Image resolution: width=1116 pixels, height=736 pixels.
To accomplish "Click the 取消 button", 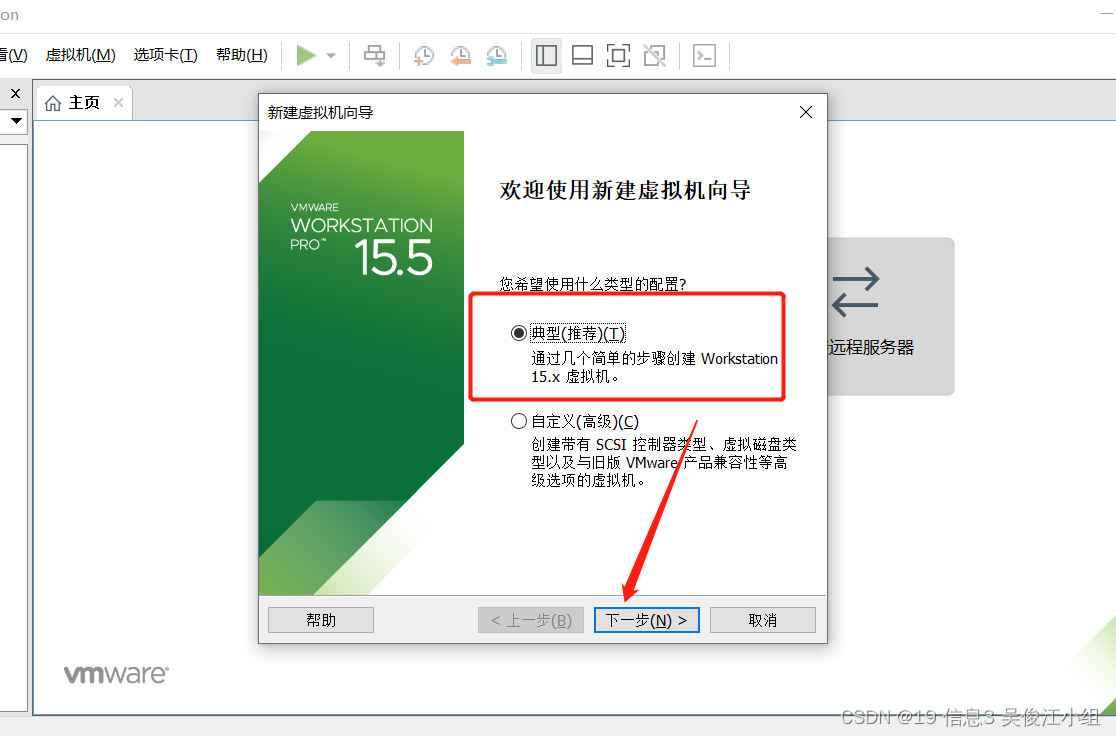I will coord(762,620).
